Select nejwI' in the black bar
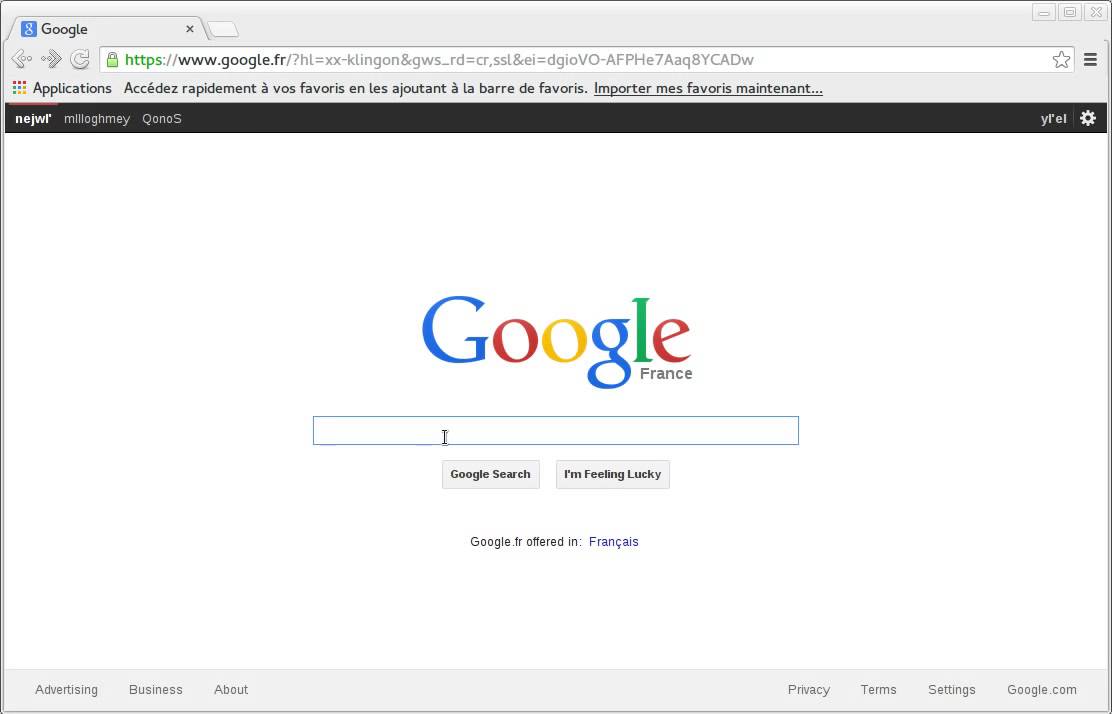 33,118
